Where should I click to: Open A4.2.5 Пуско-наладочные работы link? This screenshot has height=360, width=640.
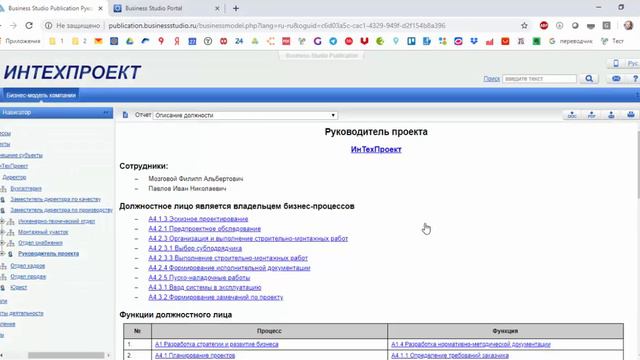pos(199,278)
